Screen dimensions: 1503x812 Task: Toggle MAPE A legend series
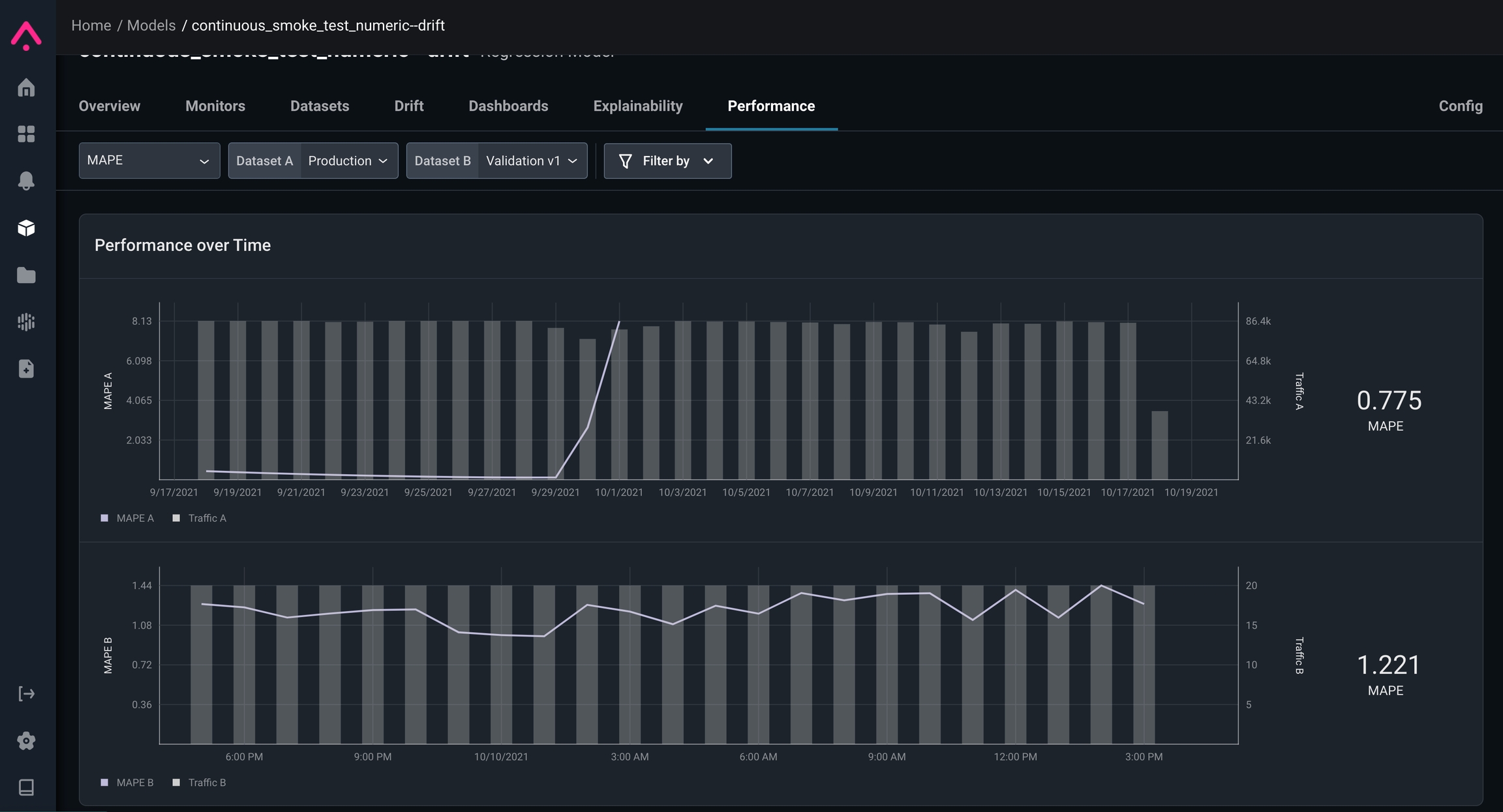tap(128, 518)
